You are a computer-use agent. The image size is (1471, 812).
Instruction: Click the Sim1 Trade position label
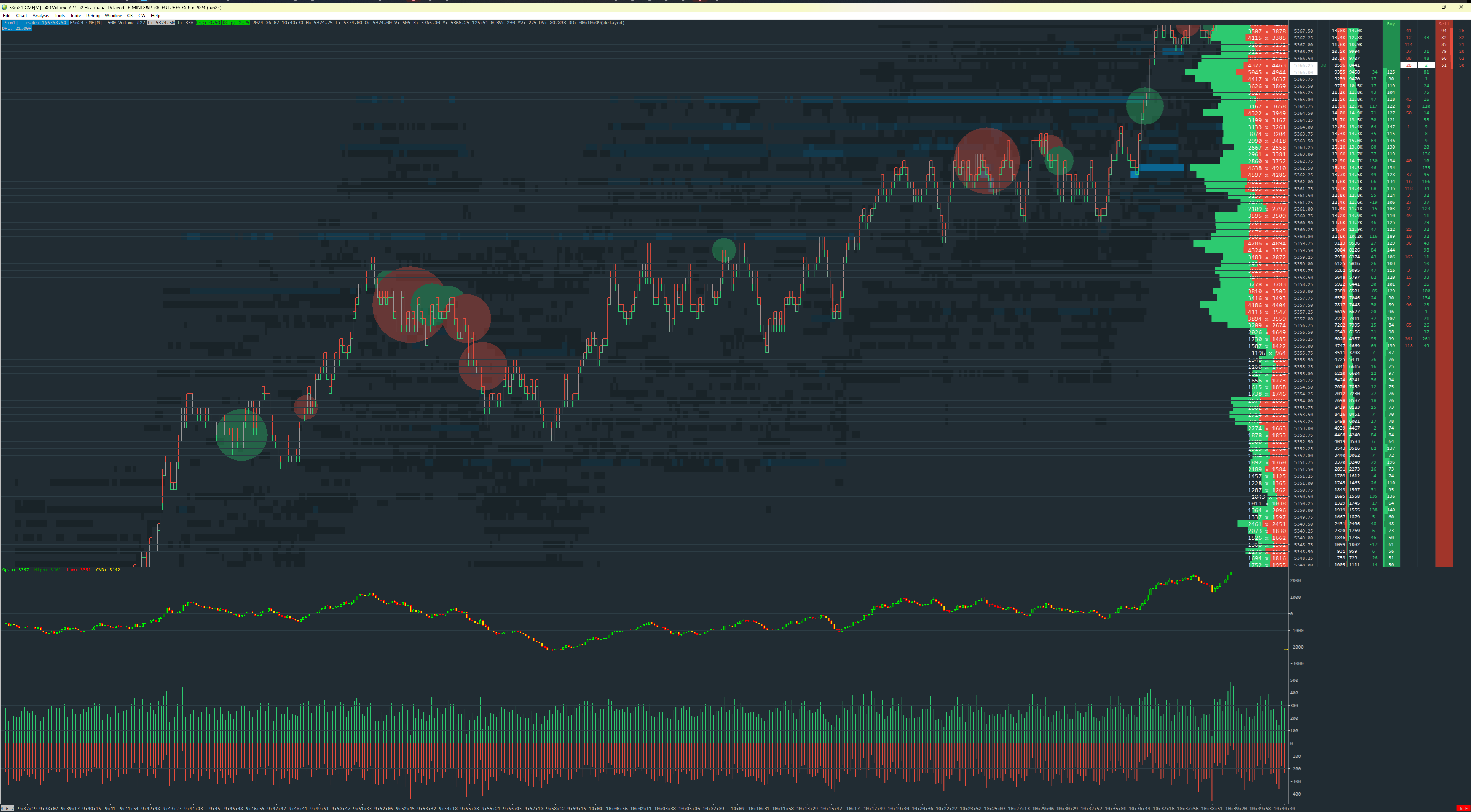point(35,23)
